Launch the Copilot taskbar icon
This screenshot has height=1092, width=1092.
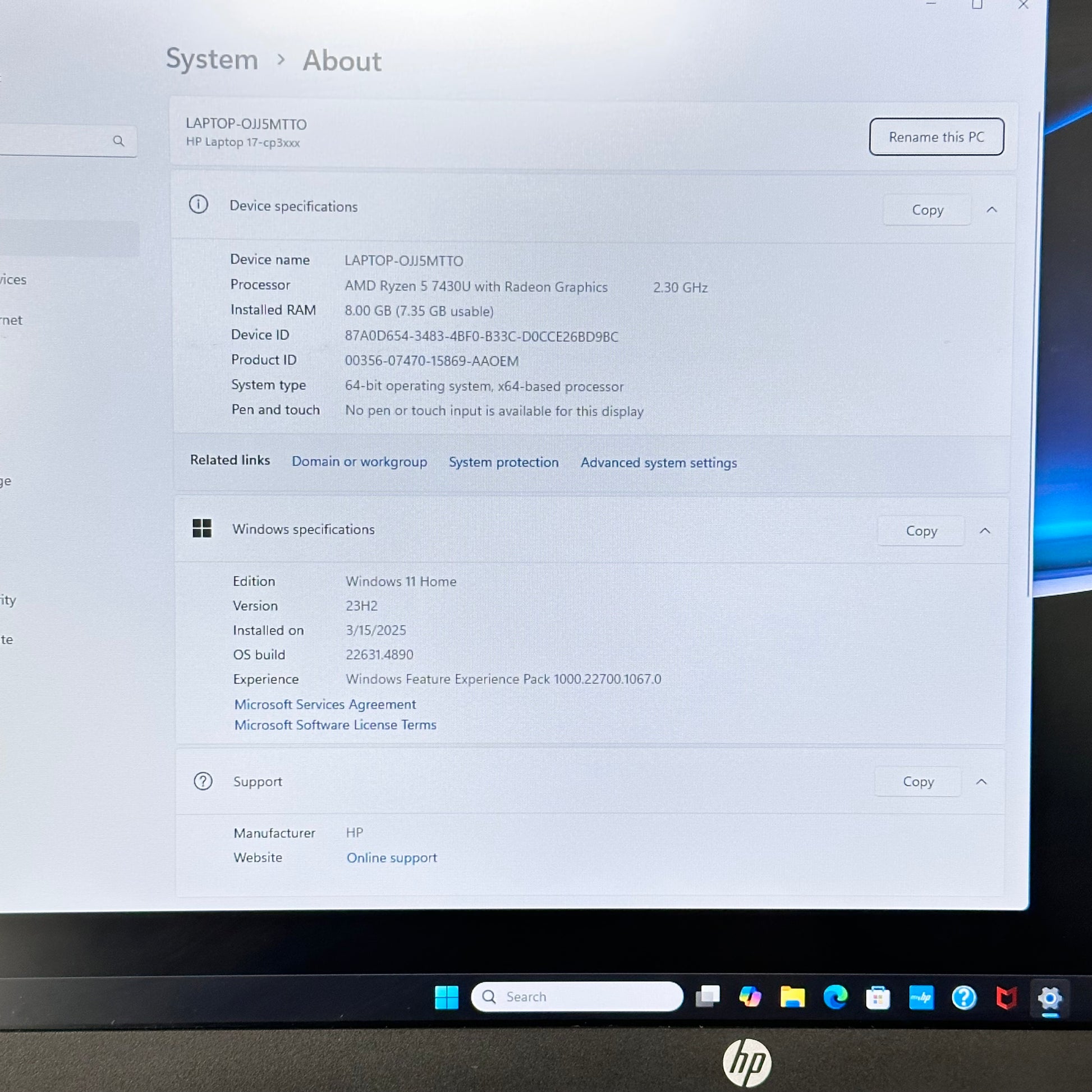click(750, 997)
